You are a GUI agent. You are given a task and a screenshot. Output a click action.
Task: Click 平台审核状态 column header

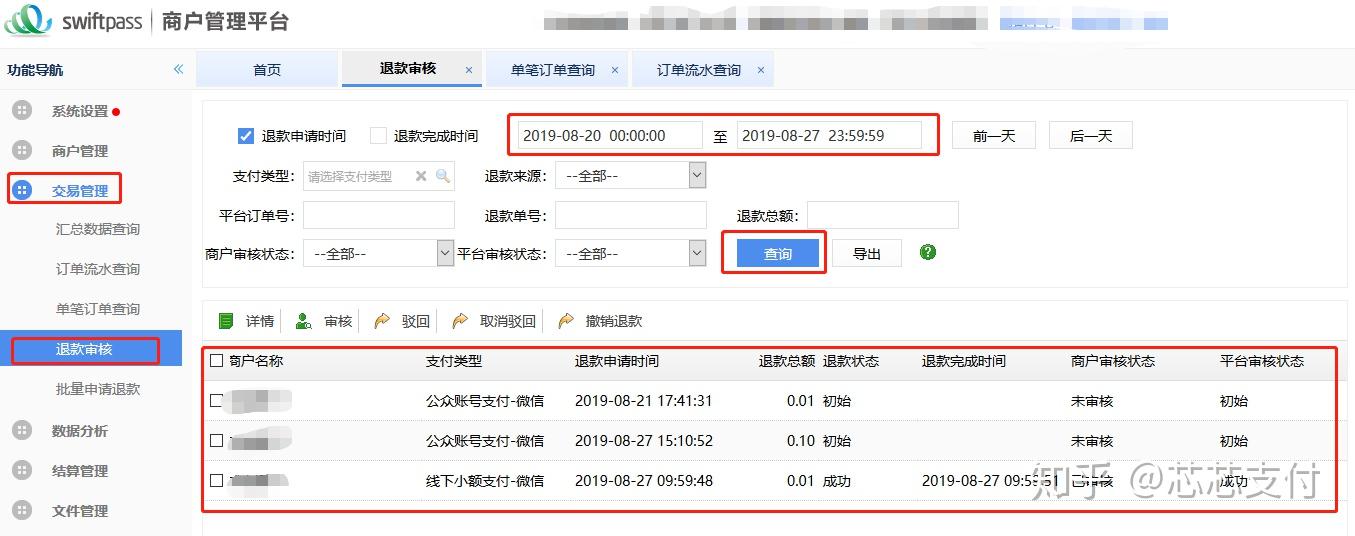coord(1262,361)
